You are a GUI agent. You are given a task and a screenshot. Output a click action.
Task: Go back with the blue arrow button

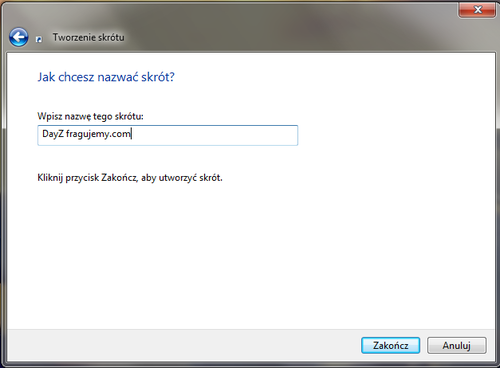tap(19, 37)
